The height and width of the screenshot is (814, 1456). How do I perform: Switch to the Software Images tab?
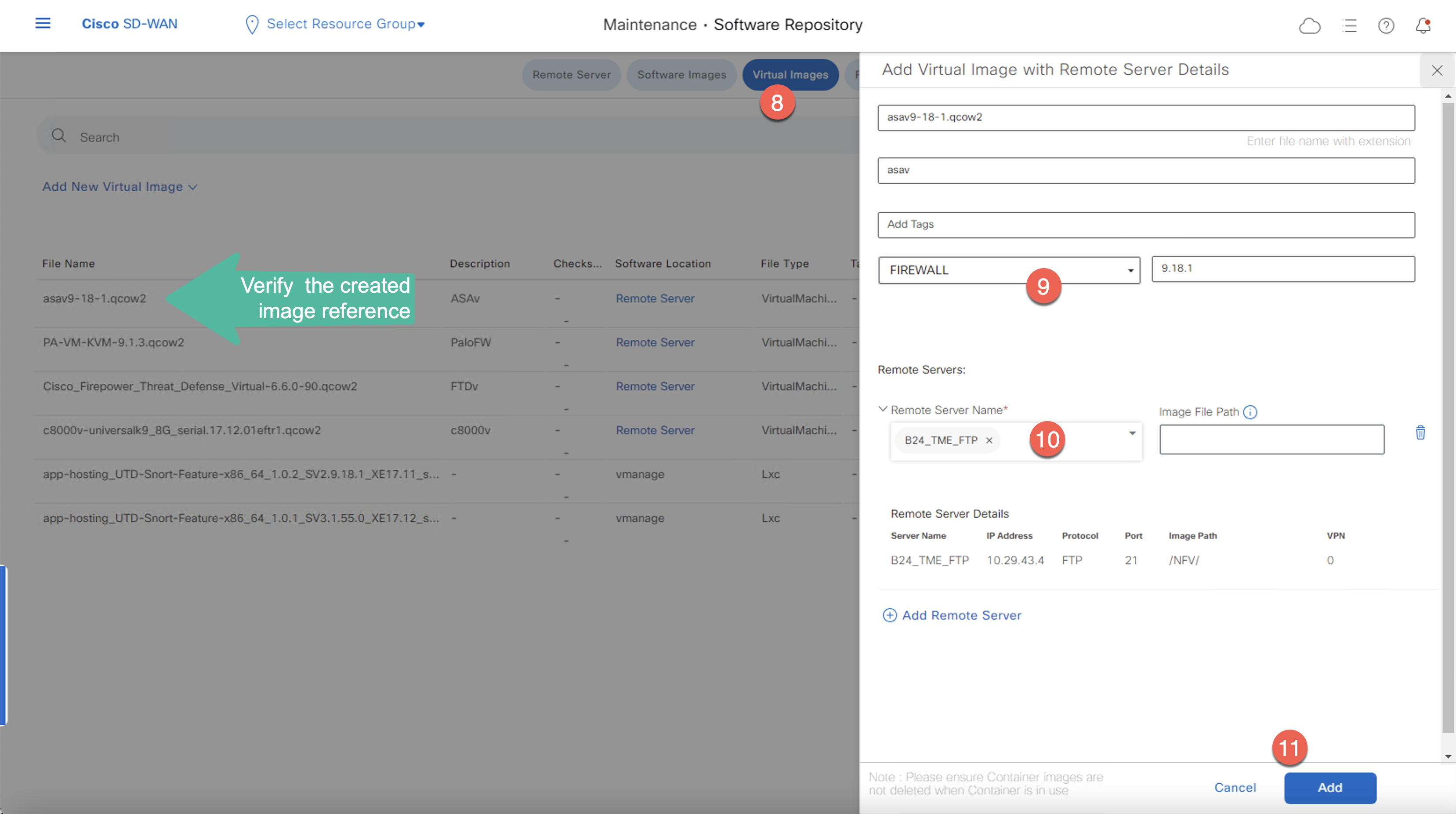coord(682,74)
